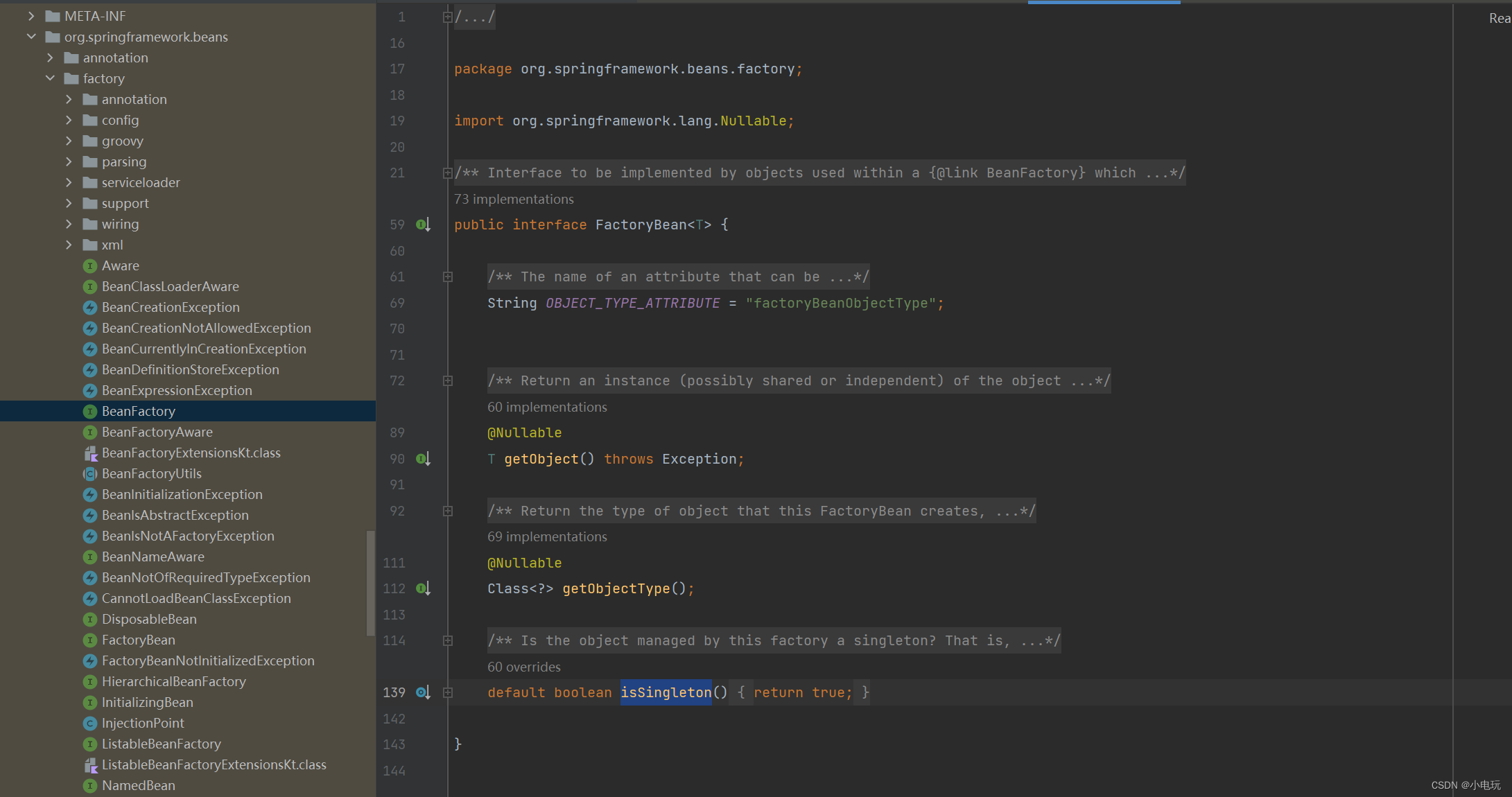Unfold the Javadoc comment at line 92
Viewport: 1512px width, 797px height.
[448, 511]
